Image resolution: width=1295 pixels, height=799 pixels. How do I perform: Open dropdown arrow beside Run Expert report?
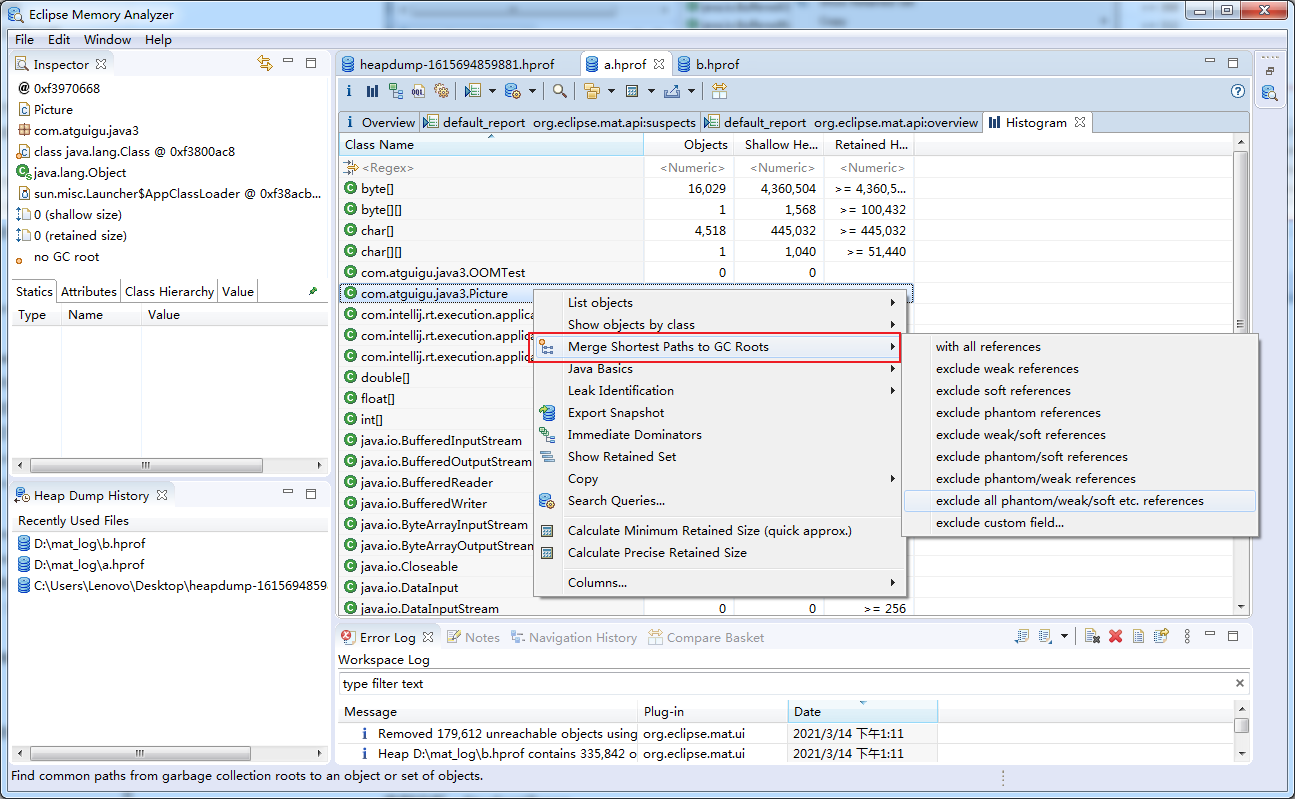492,91
